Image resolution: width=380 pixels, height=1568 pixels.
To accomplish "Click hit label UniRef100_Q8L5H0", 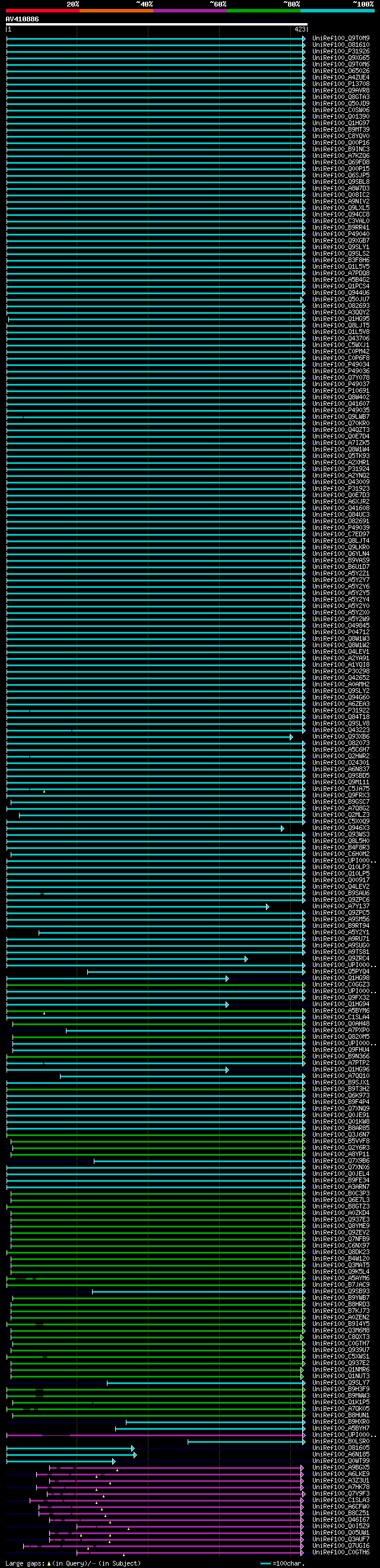I will point(341,841).
